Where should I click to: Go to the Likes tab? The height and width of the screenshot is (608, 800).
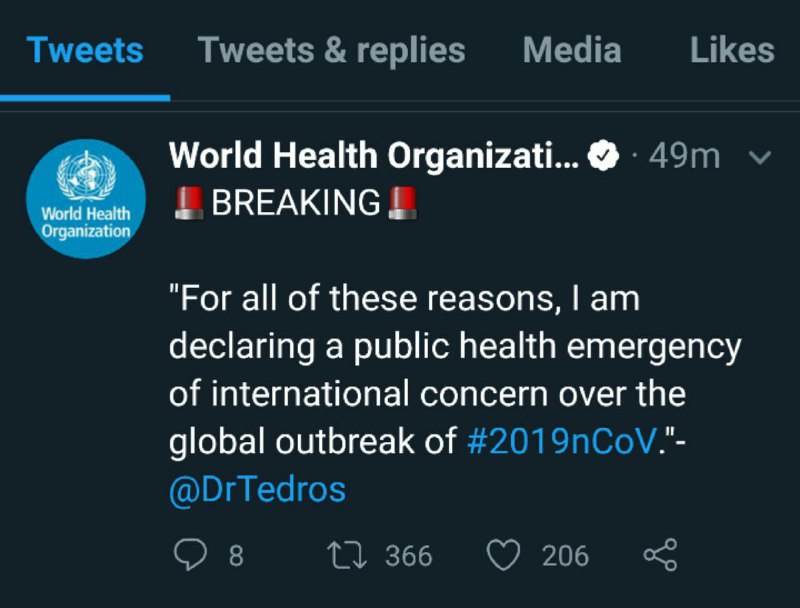point(732,50)
